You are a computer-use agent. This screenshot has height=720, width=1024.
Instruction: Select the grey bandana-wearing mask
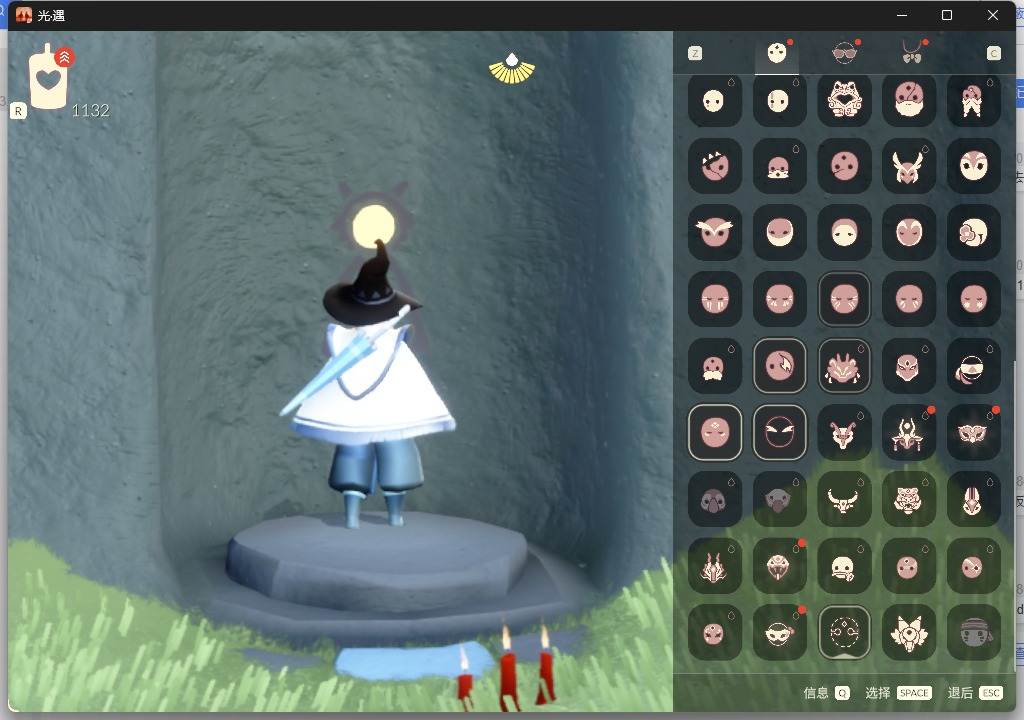pos(974,632)
